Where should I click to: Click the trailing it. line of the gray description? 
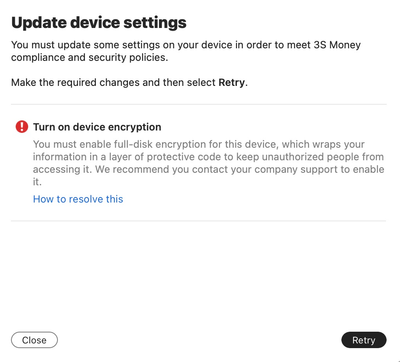pyautogui.click(x=37, y=182)
